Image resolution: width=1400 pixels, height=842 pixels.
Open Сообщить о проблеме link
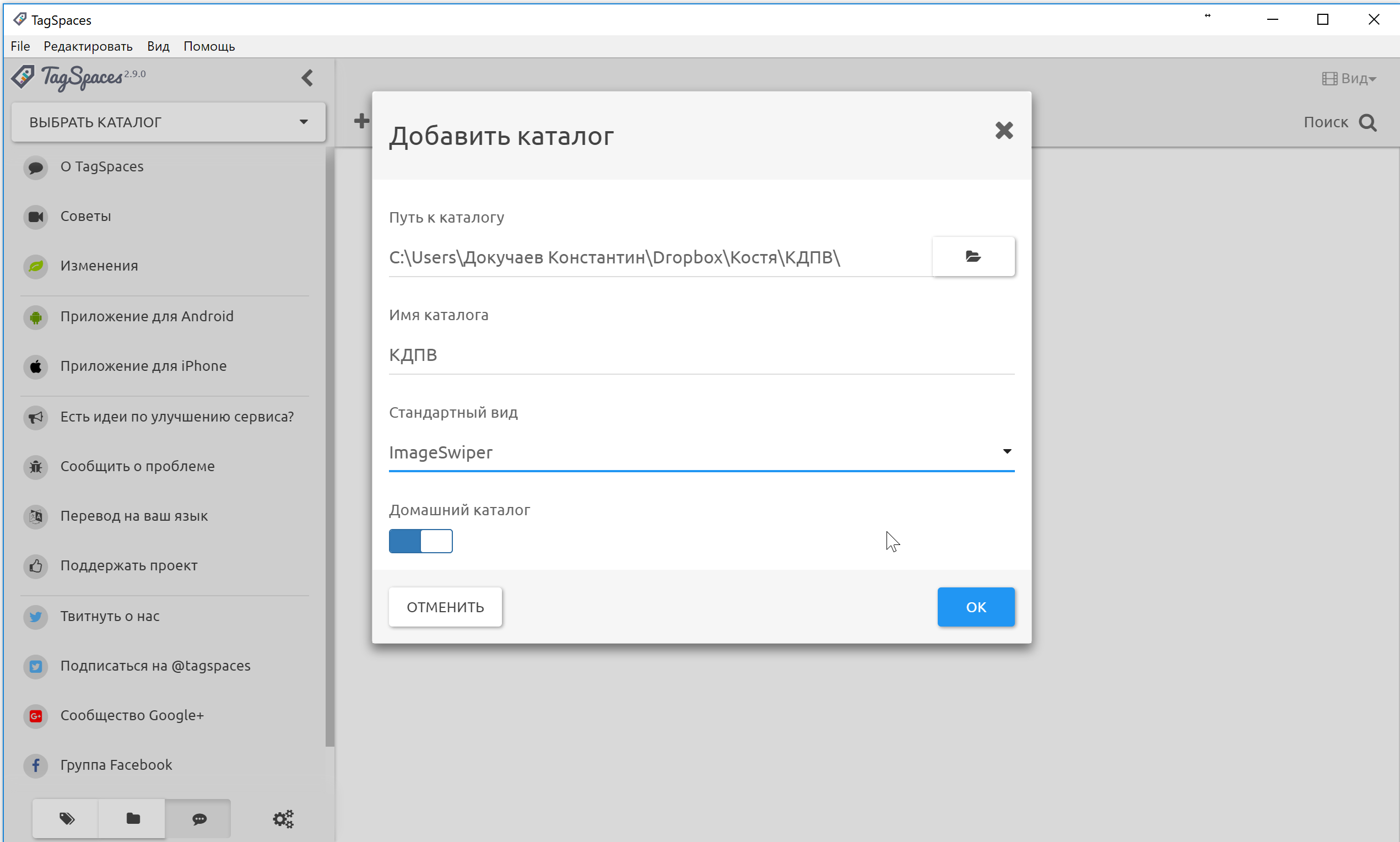point(137,466)
